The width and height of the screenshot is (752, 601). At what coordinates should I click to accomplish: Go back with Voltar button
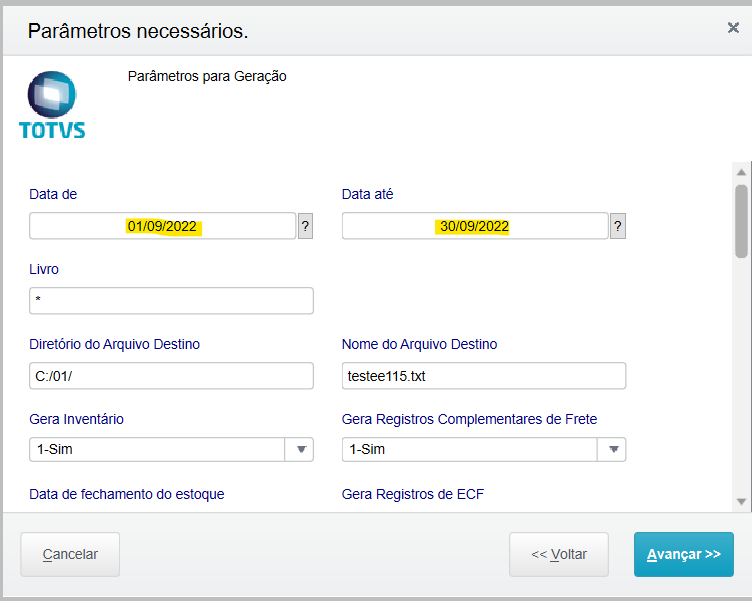pyautogui.click(x=559, y=554)
